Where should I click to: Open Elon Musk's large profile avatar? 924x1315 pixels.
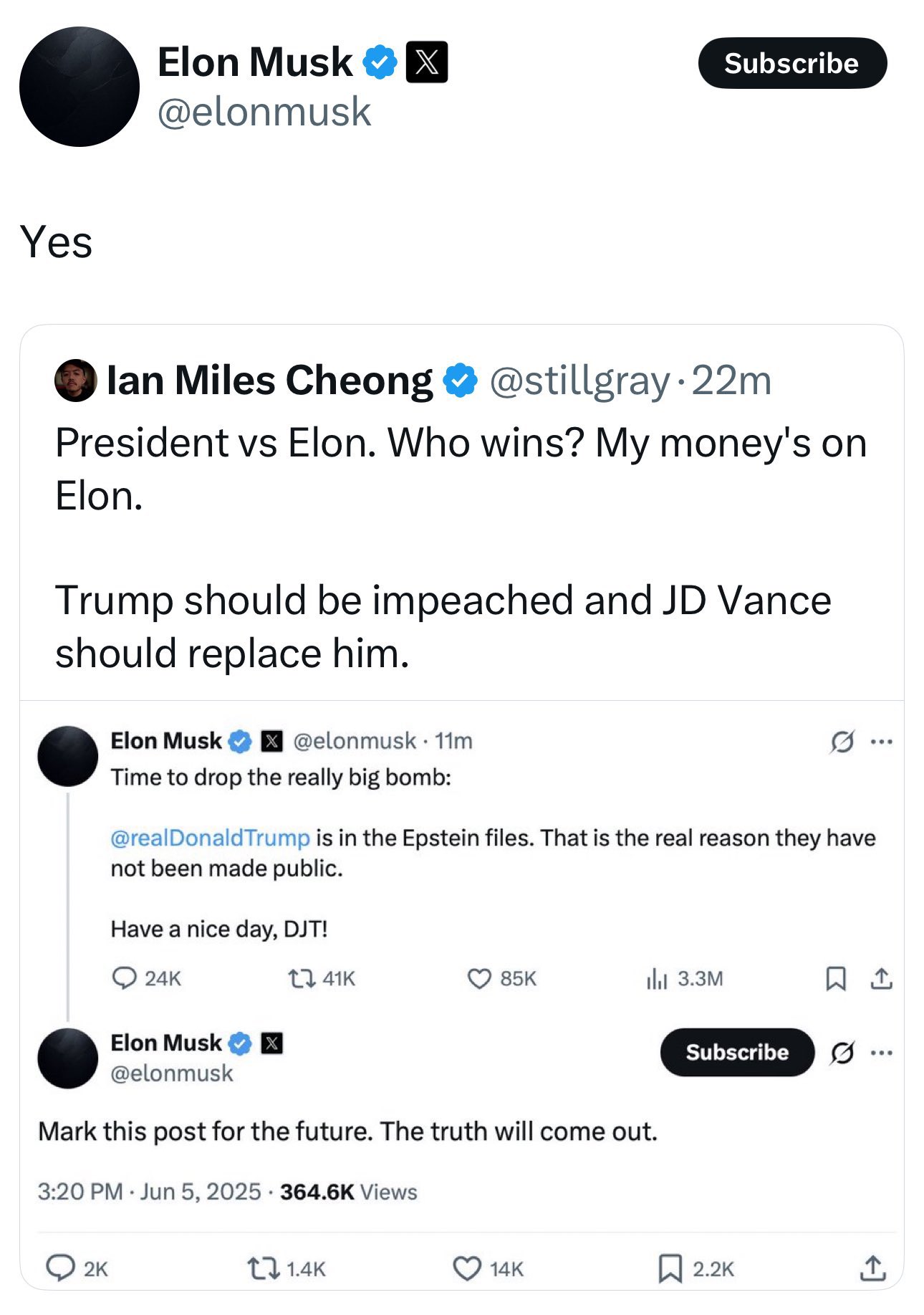[79, 87]
